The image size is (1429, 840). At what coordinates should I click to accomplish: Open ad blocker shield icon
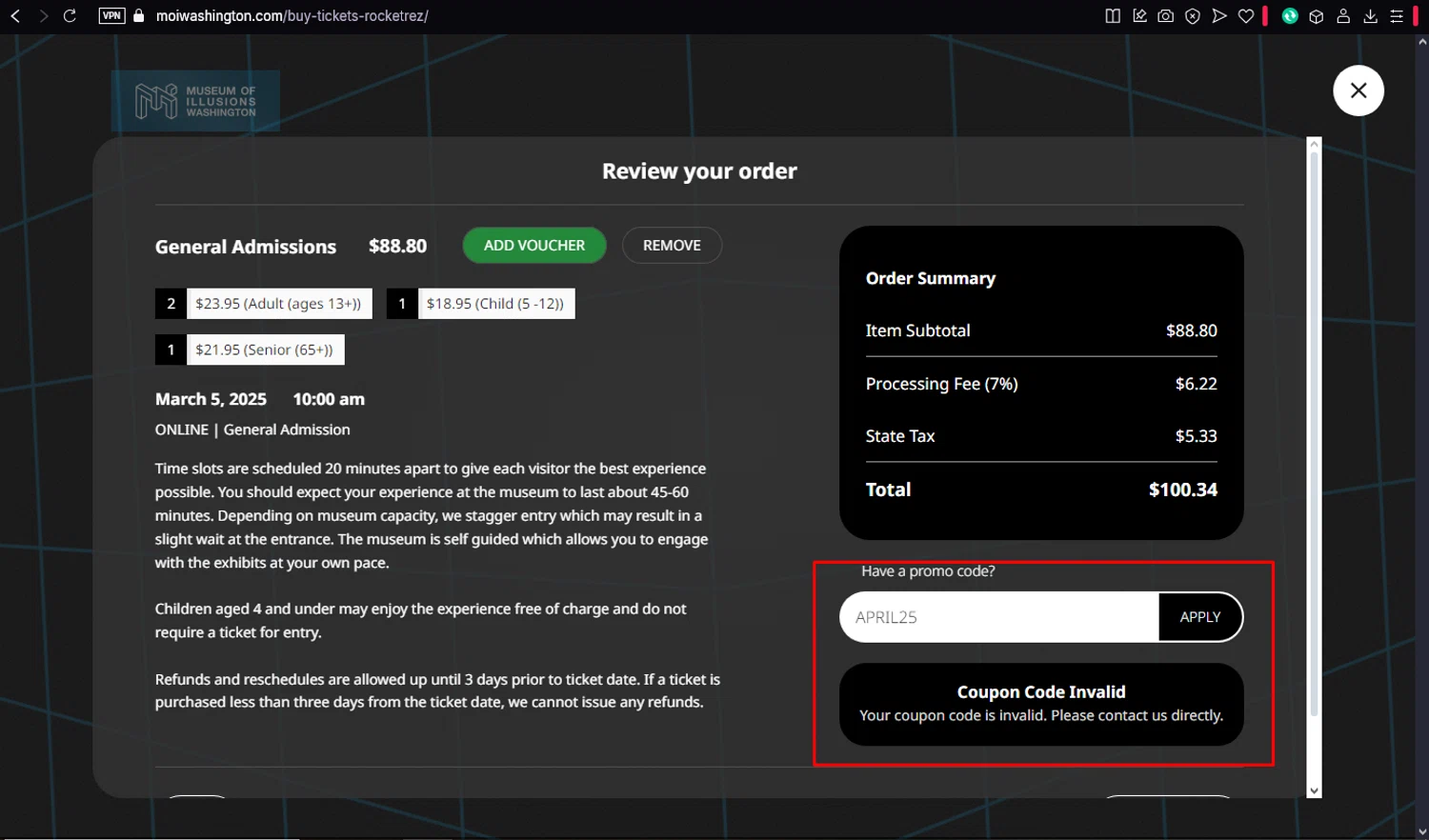pos(1192,16)
